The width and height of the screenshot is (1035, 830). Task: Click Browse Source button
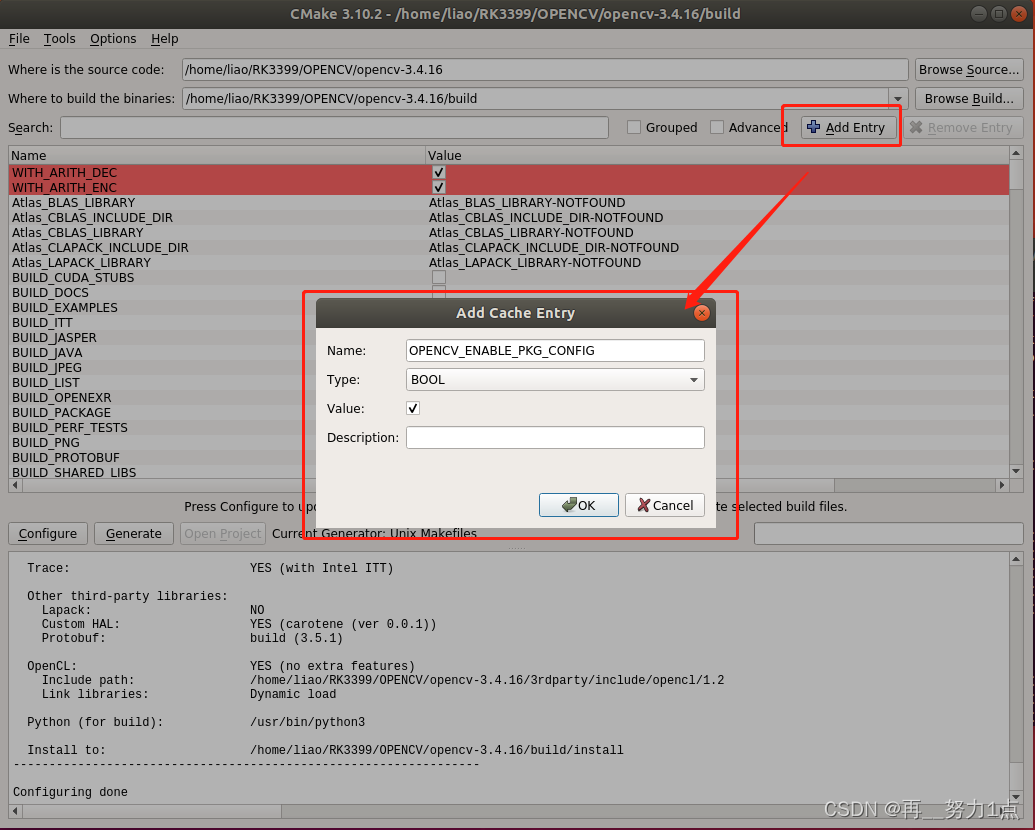969,69
